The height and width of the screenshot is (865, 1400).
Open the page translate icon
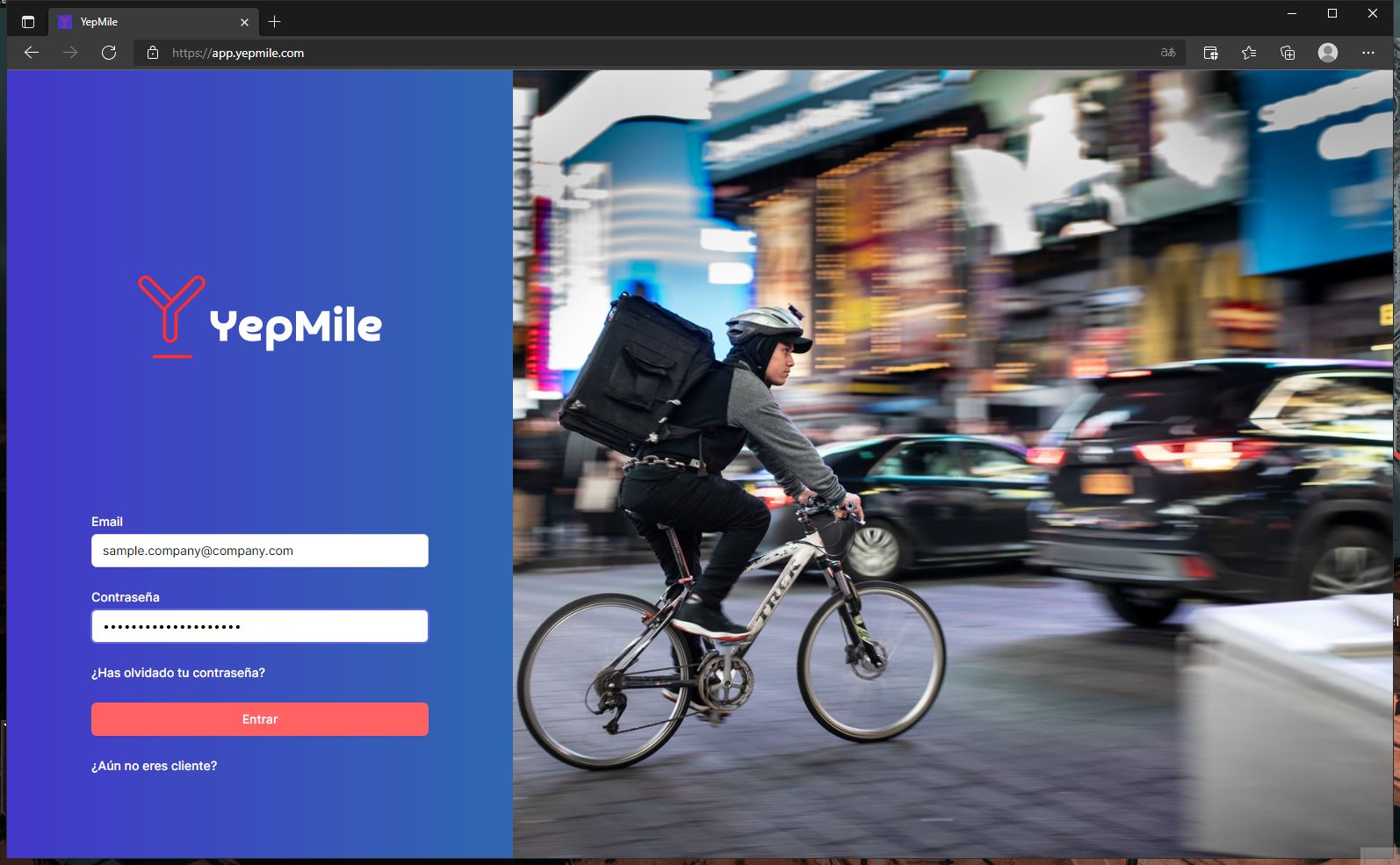pos(1167,53)
